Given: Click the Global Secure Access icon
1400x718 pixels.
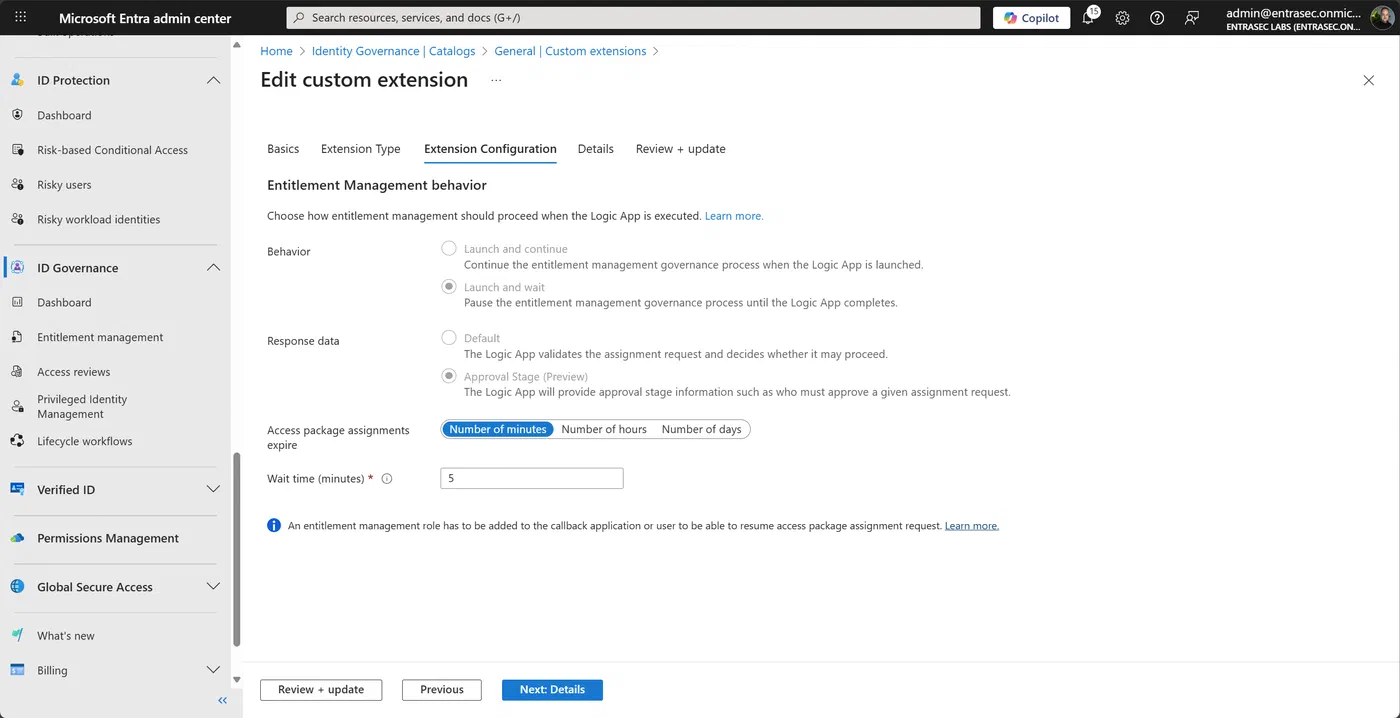Looking at the screenshot, I should coord(17,587).
